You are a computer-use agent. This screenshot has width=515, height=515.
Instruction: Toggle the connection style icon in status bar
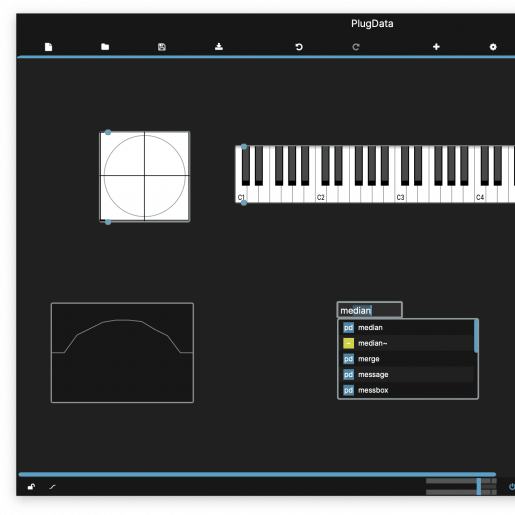(52, 487)
